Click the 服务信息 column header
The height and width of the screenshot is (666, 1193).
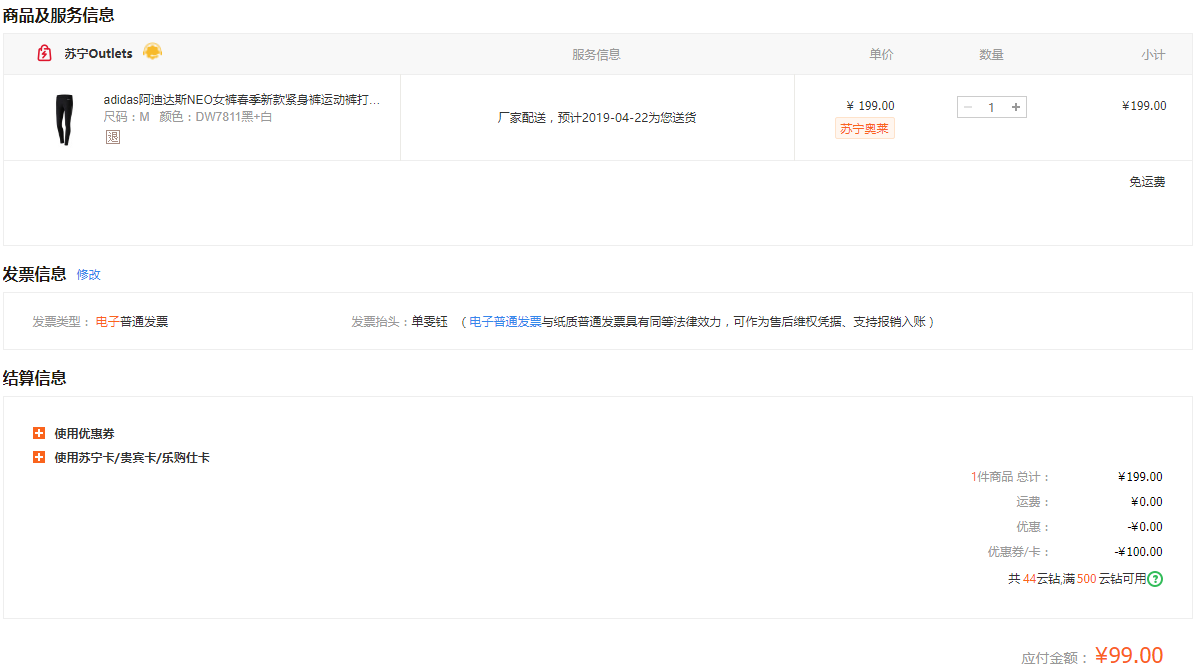(596, 55)
